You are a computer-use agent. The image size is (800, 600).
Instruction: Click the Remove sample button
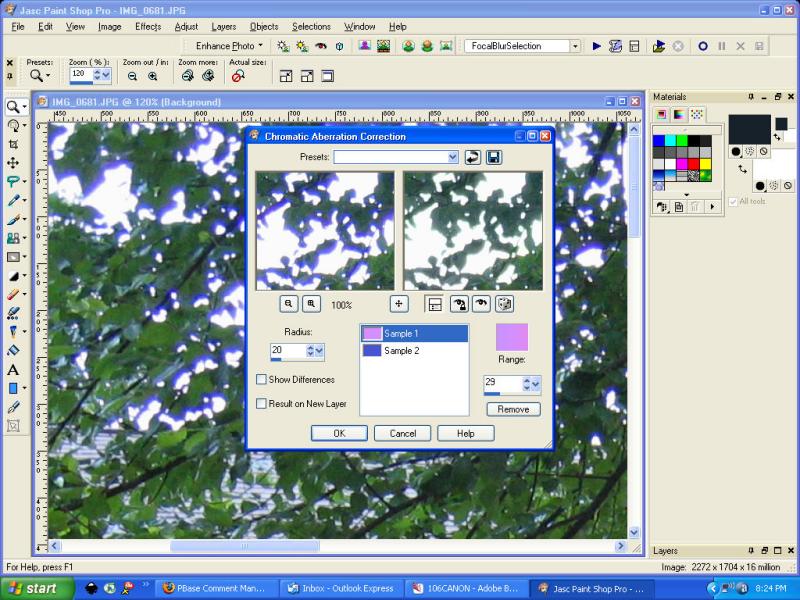[513, 409]
